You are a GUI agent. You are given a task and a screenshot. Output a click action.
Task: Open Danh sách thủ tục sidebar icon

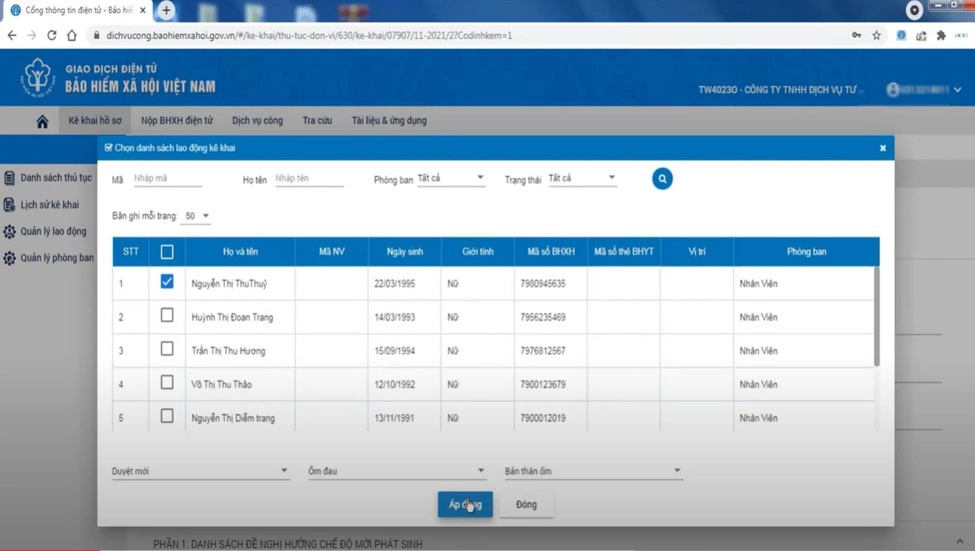(x=9, y=178)
